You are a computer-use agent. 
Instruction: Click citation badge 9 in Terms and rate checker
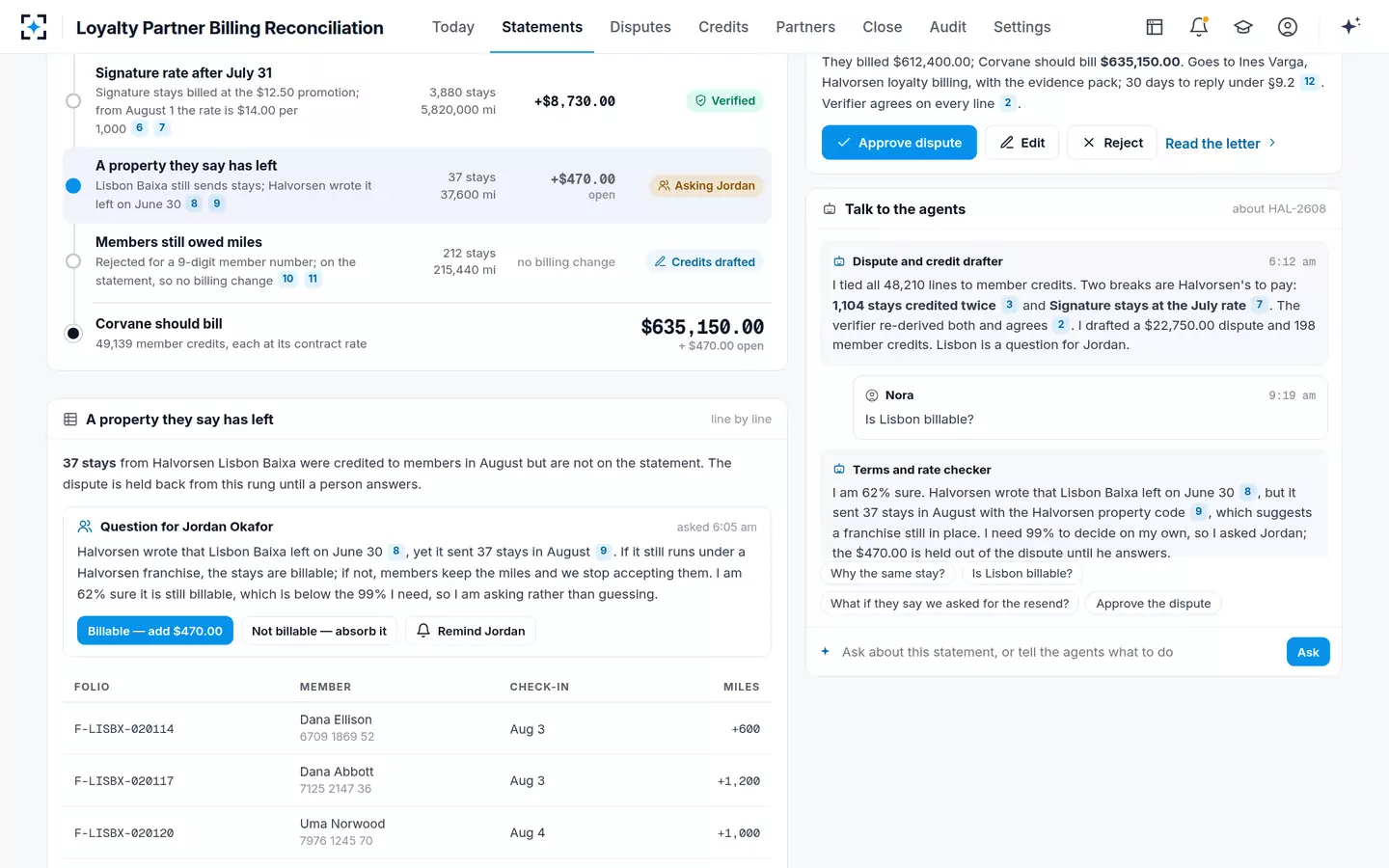[1198, 512]
